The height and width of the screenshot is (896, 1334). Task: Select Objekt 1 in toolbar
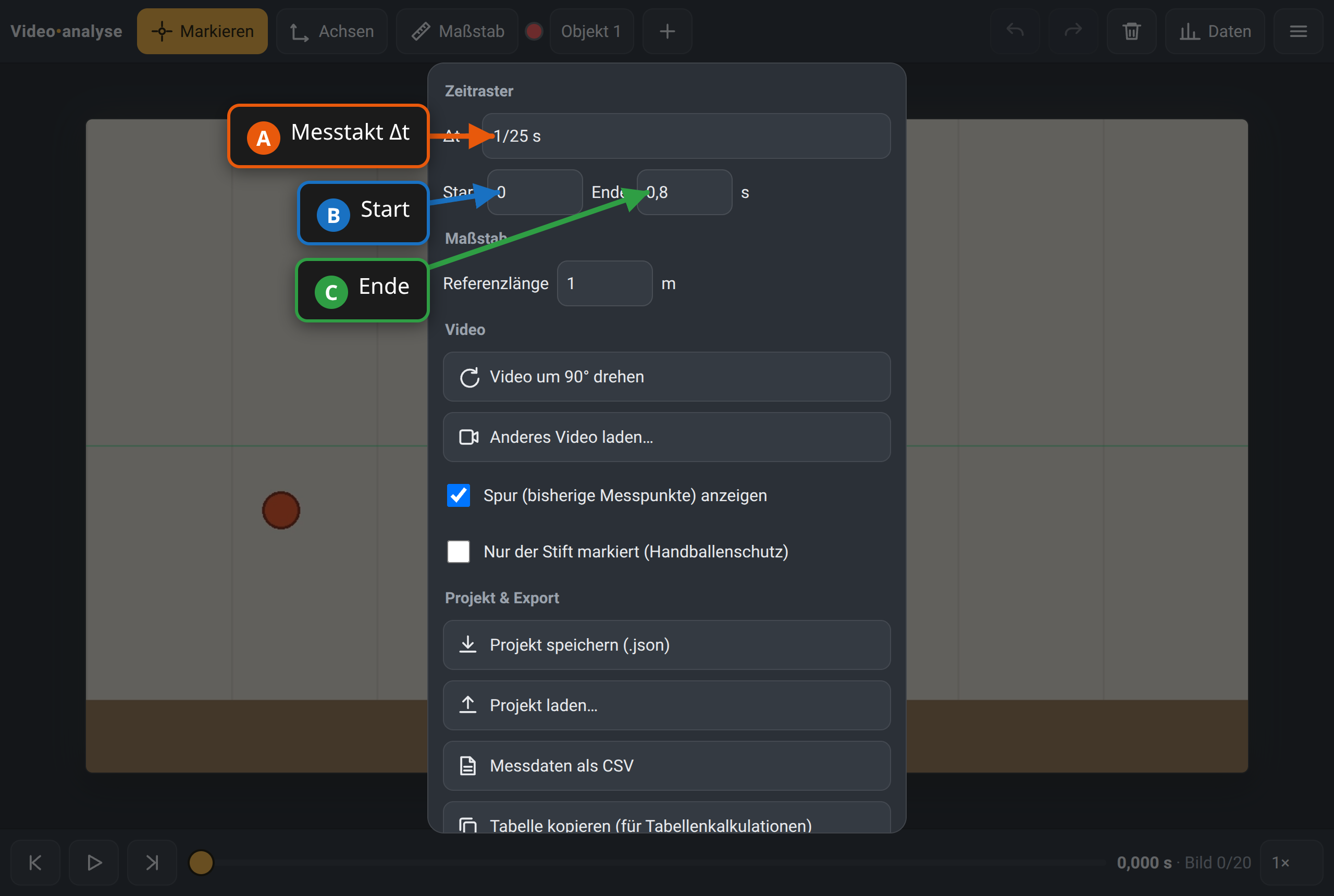(591, 31)
